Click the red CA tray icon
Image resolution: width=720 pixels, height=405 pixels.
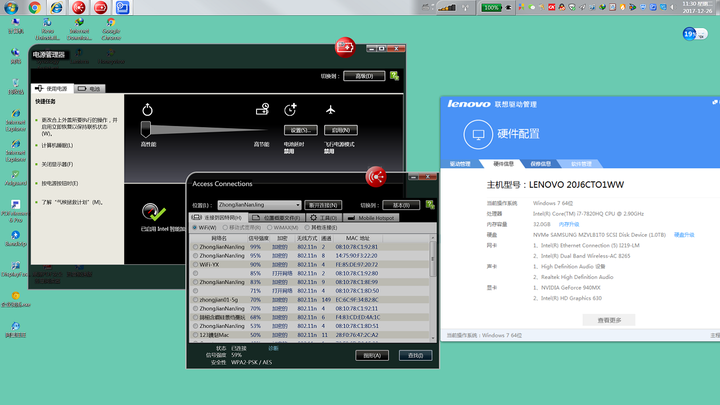point(551,7)
